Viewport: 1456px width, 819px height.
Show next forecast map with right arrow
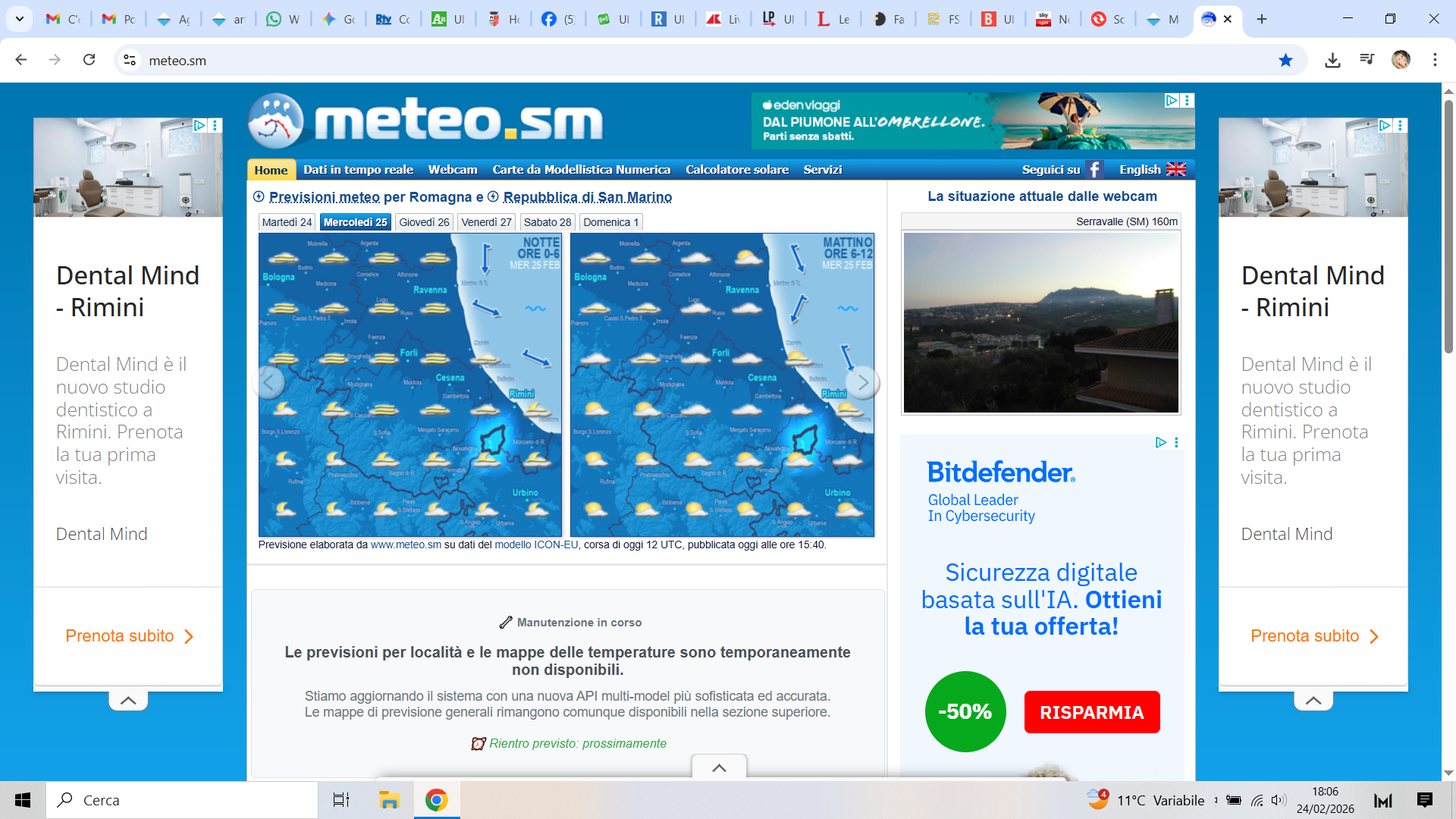[863, 383]
